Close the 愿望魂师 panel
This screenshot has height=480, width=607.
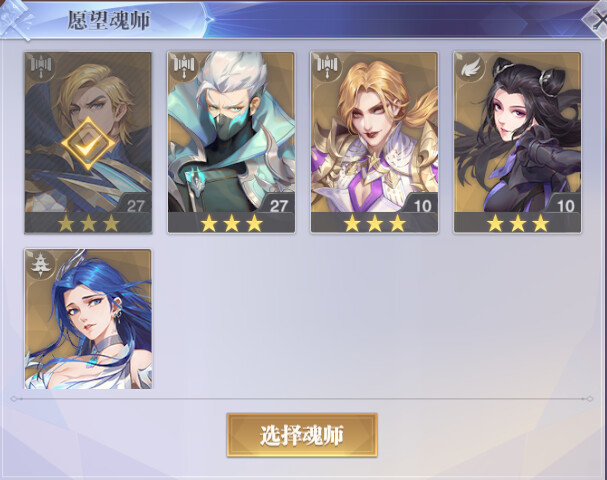point(598,20)
